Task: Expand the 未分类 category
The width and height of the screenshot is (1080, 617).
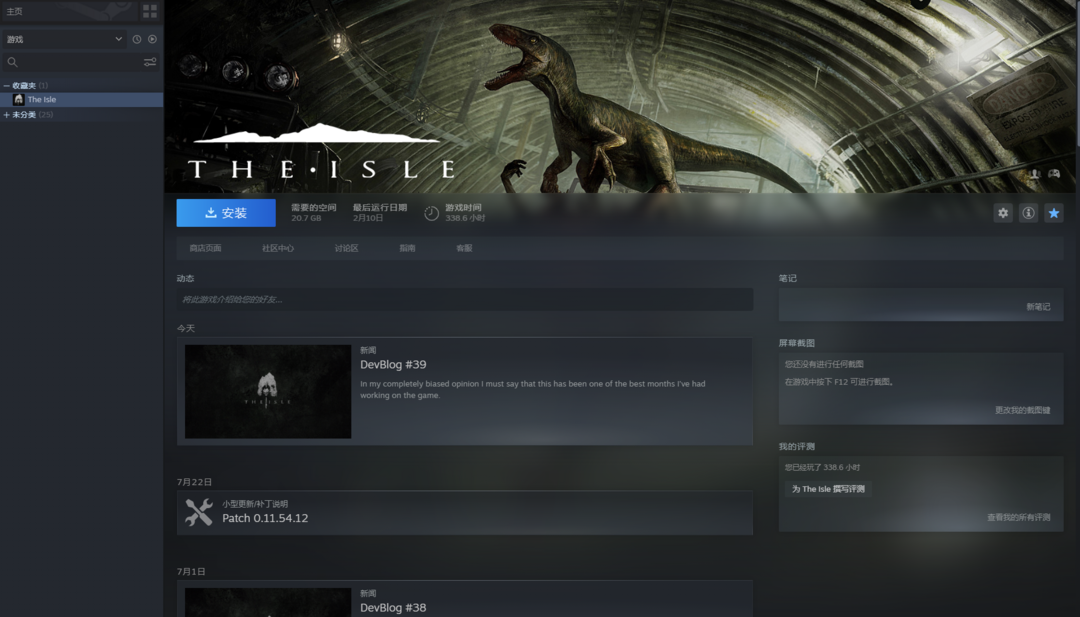Action: pos(7,115)
